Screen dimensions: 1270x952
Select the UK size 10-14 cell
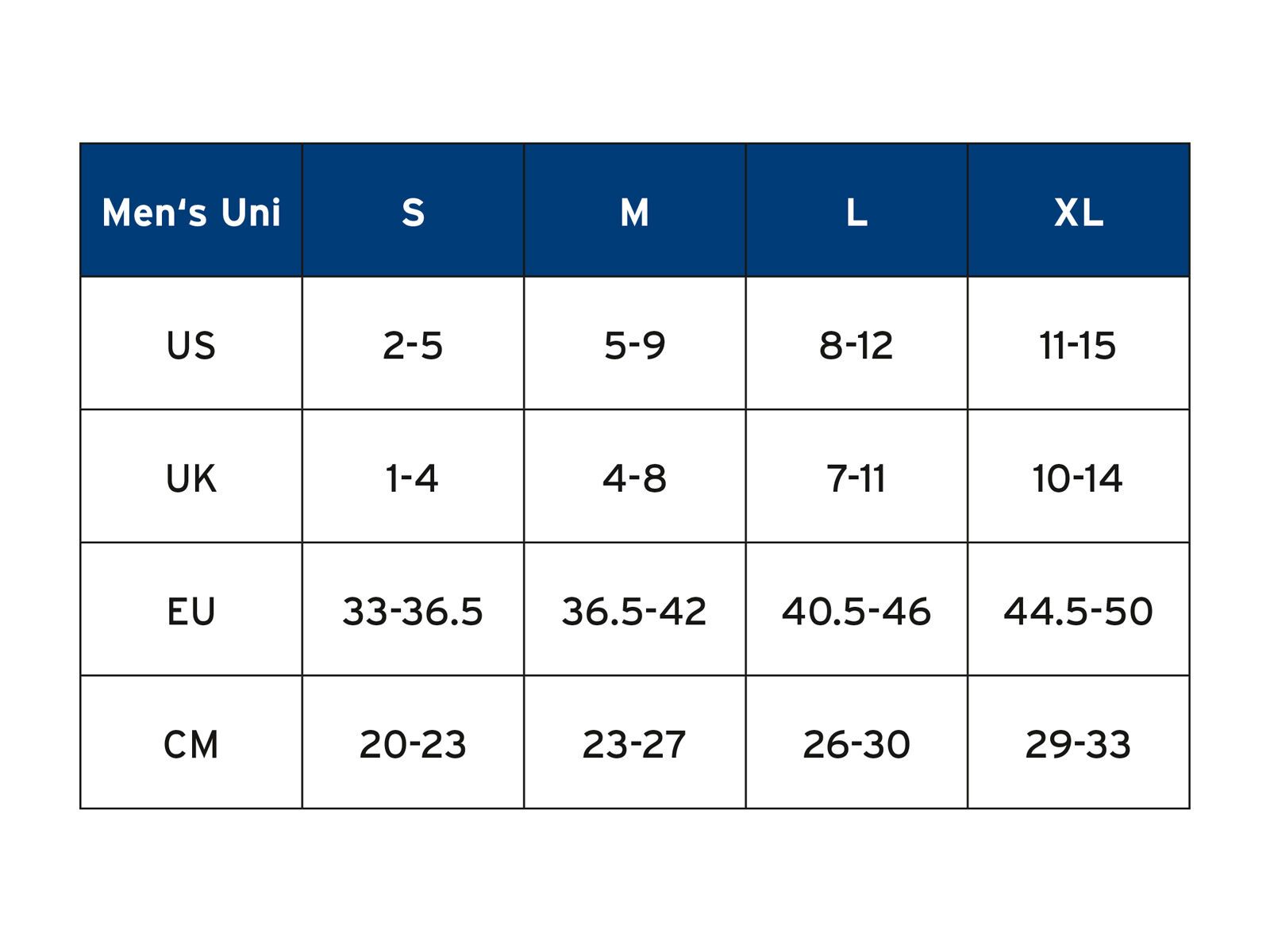pos(1078,478)
